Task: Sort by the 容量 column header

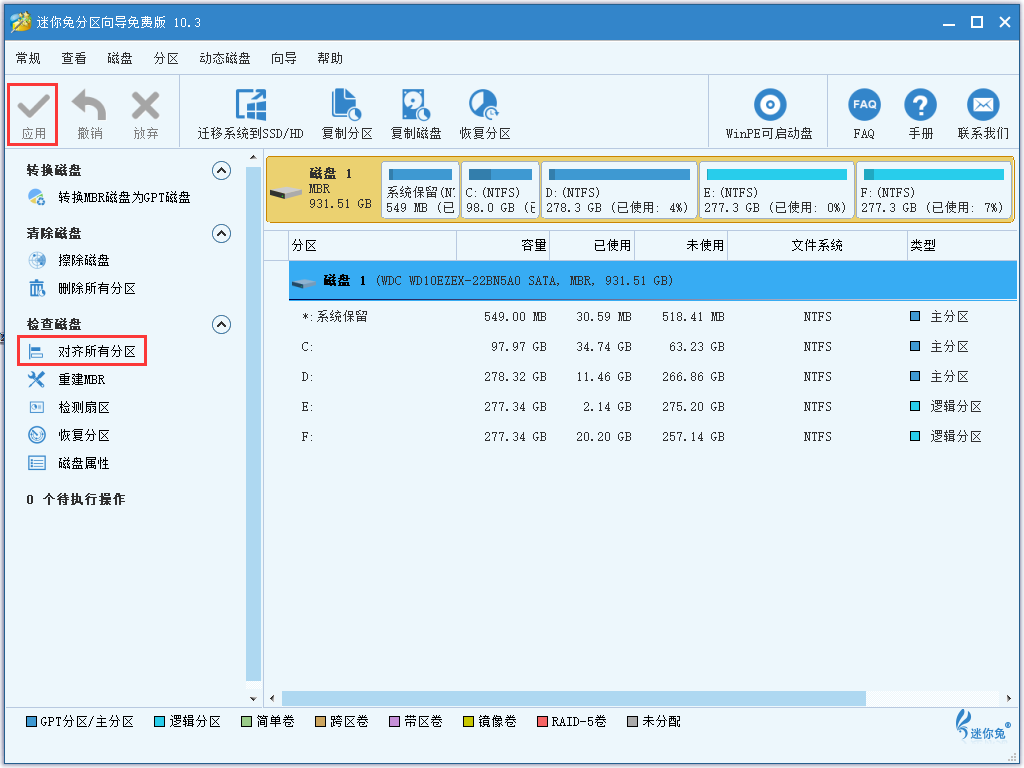Action: tap(503, 246)
